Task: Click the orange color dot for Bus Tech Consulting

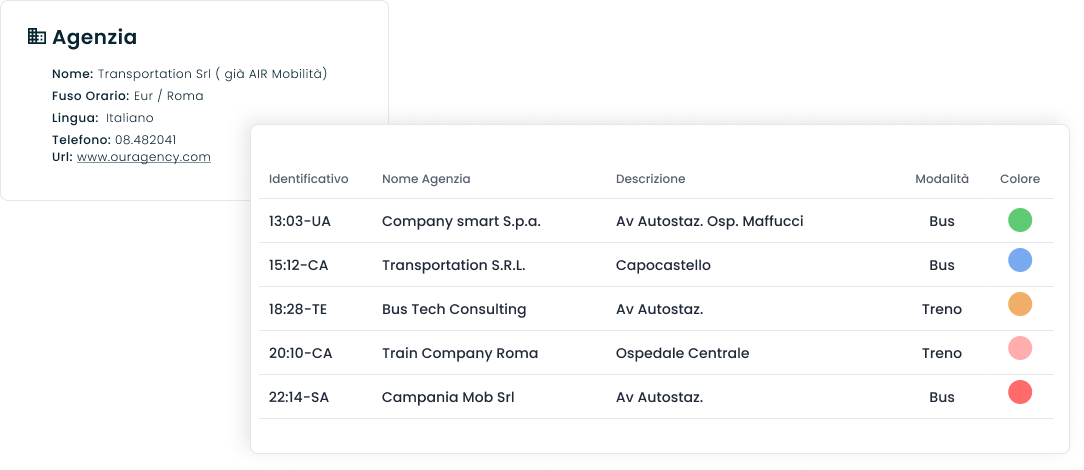Action: click(1020, 304)
